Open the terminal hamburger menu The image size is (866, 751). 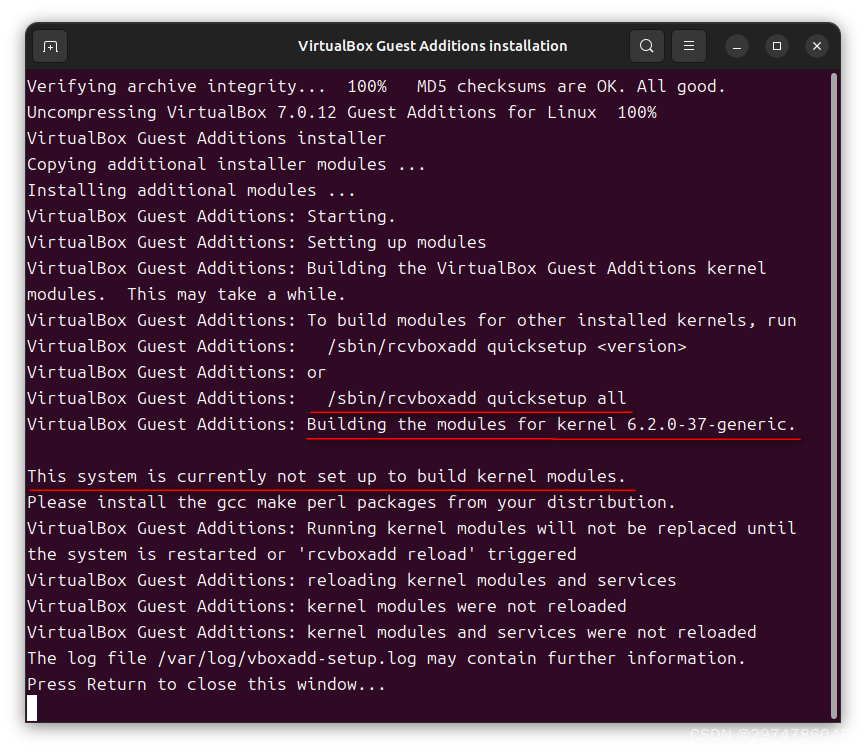689,46
